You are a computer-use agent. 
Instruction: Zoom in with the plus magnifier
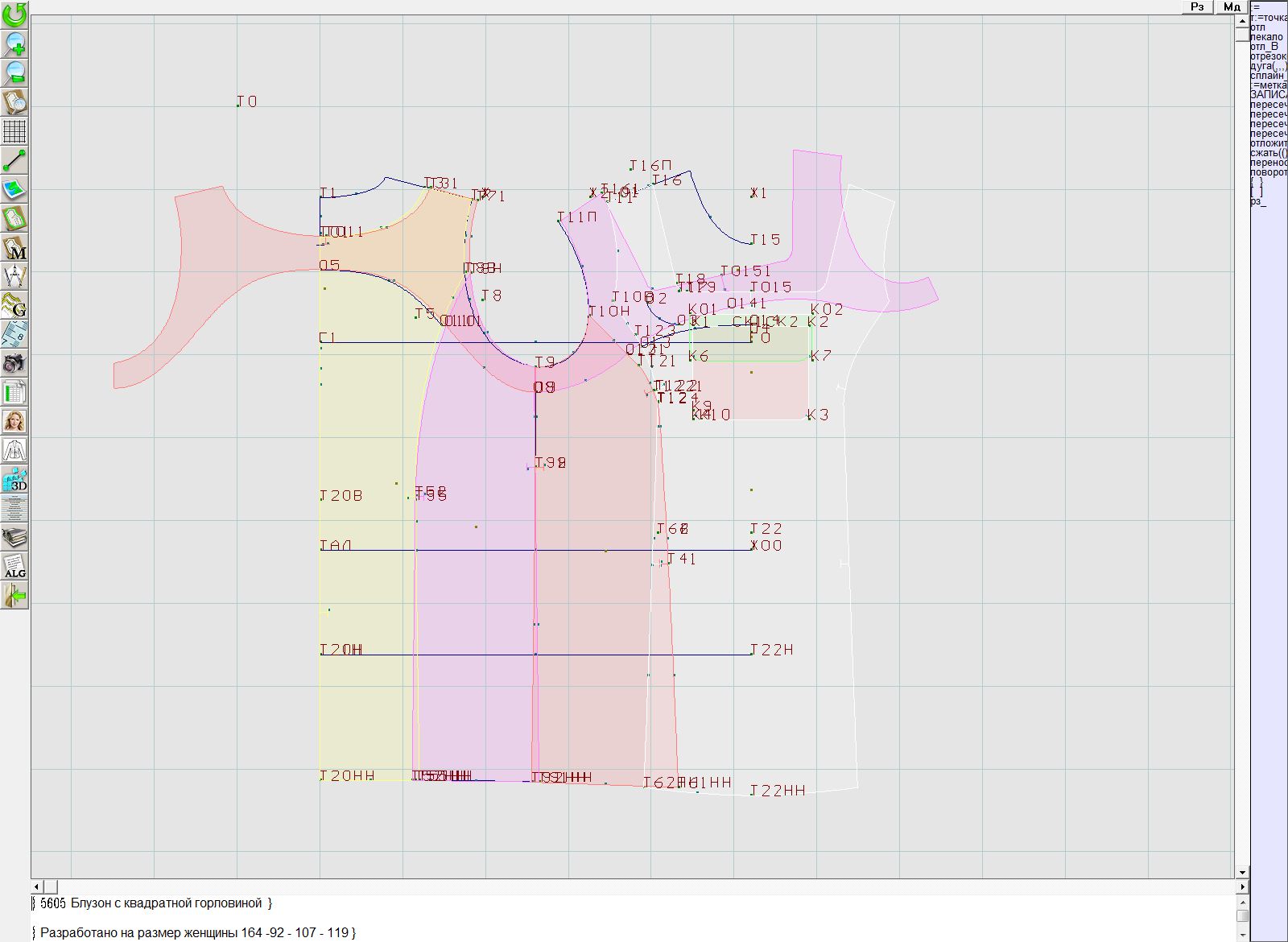coord(14,43)
